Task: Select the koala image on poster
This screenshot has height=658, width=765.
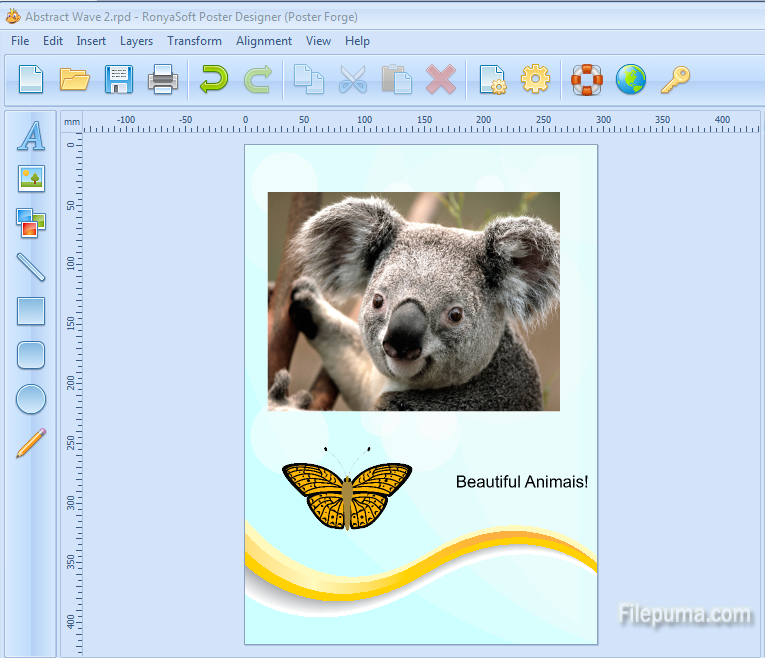Action: coord(413,301)
